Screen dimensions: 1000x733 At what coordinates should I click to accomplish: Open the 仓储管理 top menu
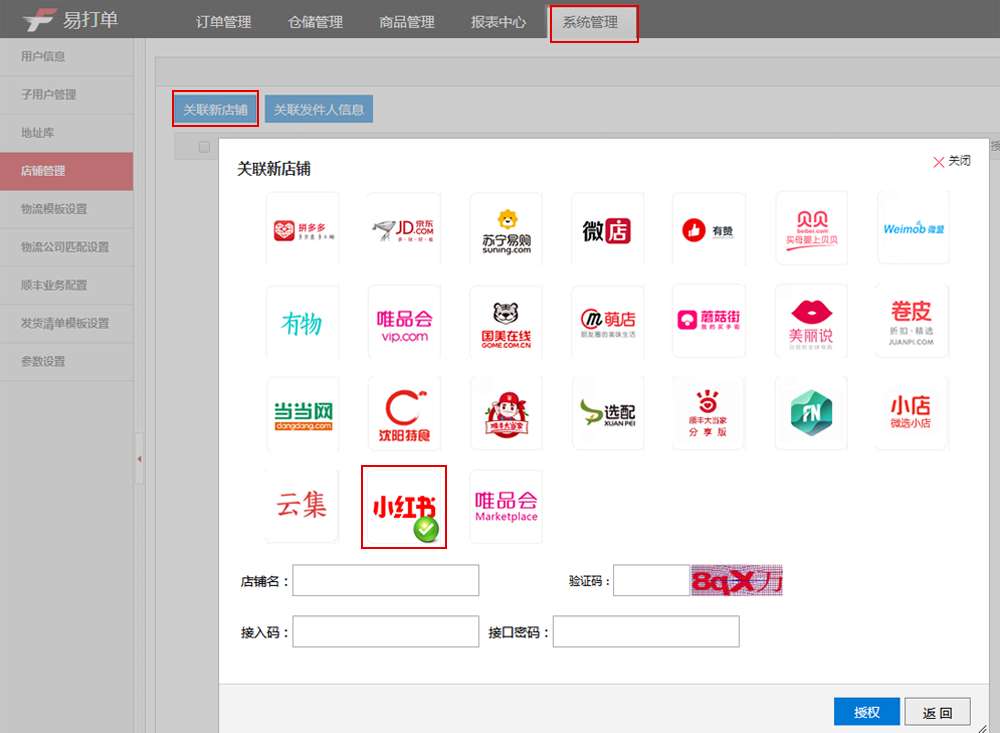tap(315, 22)
